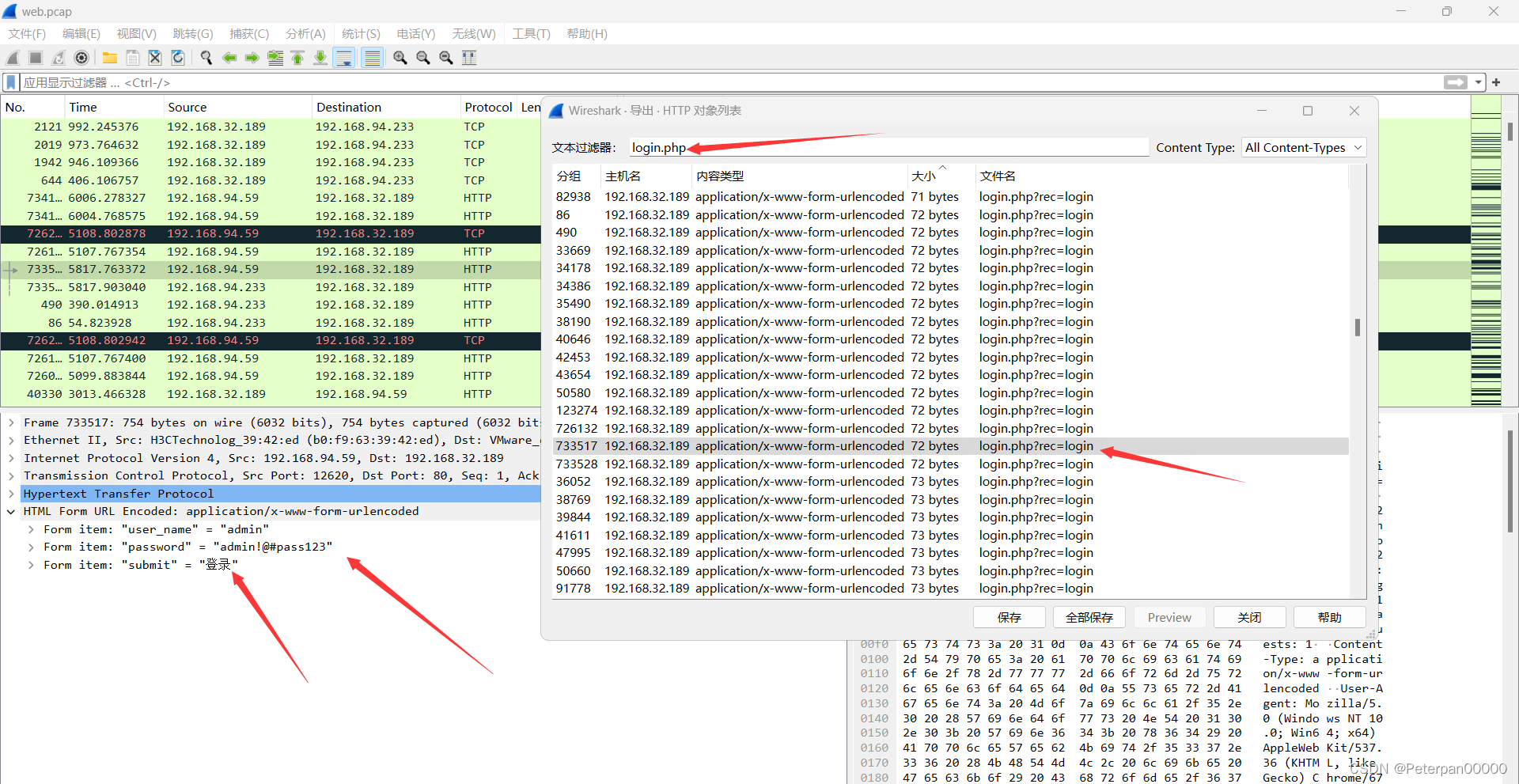Reload this capture file icon
Screen dimensions: 1519x784
[x=178, y=58]
